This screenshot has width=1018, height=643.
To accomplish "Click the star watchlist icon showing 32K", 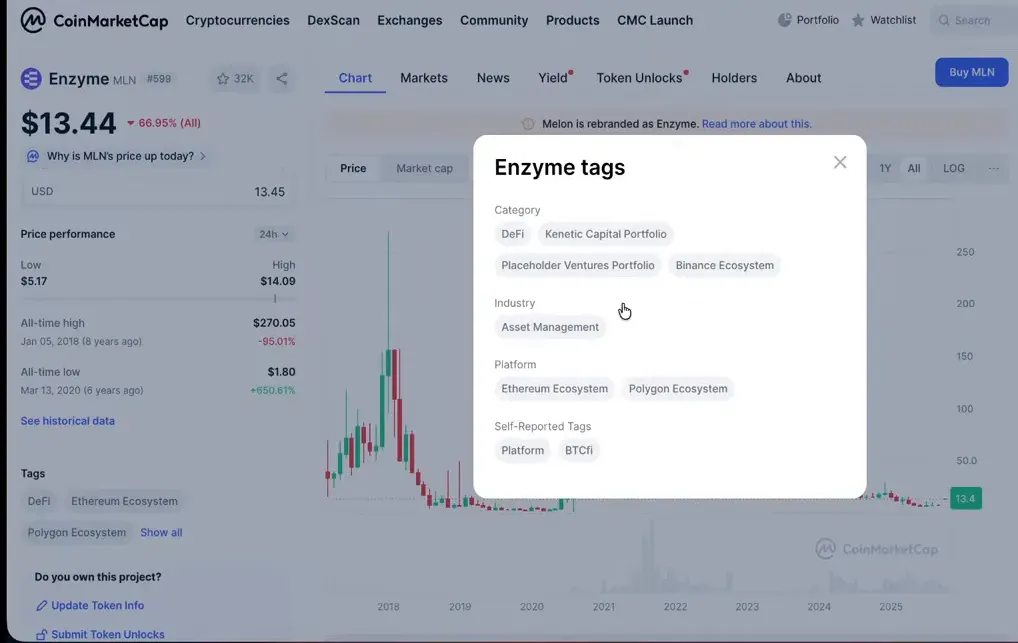I will point(235,79).
